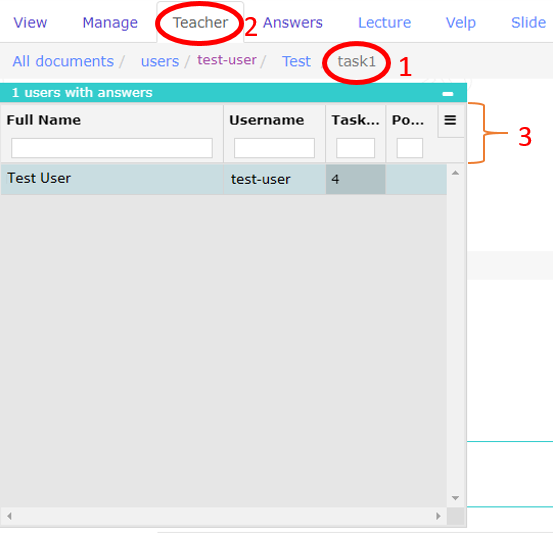This screenshot has height=536, width=558.
Task: Select the Test User row name
Action: (39, 178)
